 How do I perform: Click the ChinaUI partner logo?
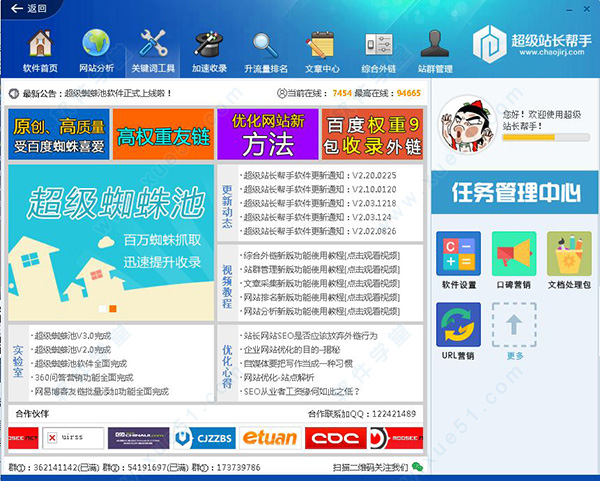(x=139, y=438)
